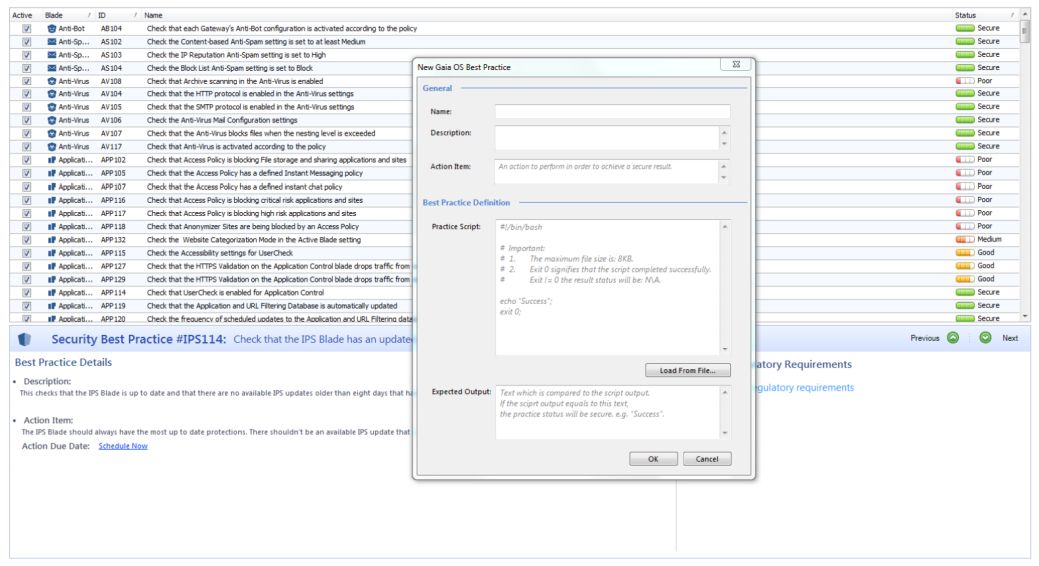
Task: Click the Application blade icon for APP132
Action: pyautogui.click(x=52, y=240)
